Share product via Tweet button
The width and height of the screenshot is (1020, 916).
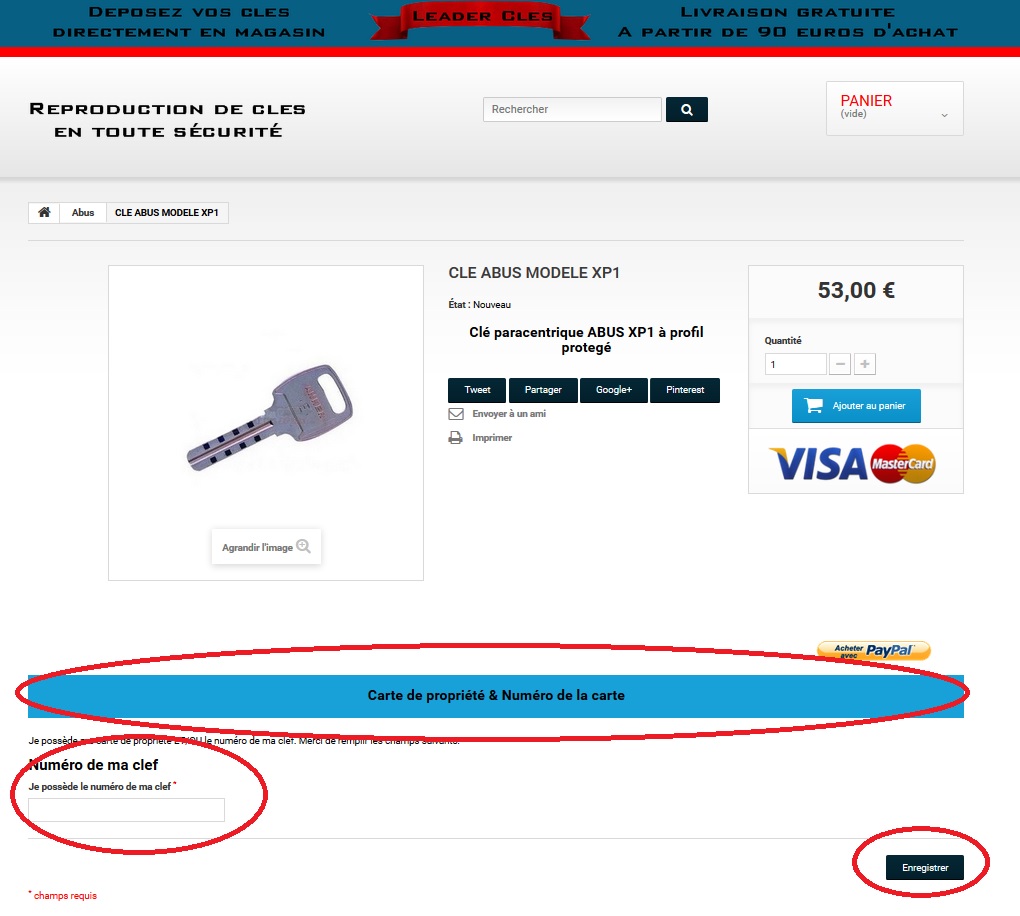tap(477, 390)
